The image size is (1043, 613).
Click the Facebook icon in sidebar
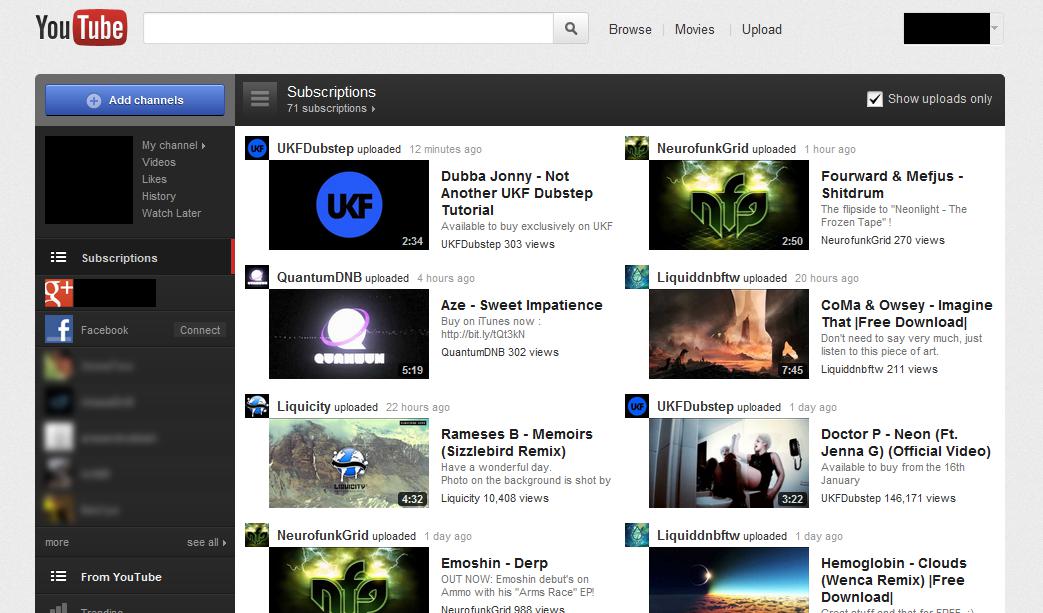pyautogui.click(x=59, y=329)
